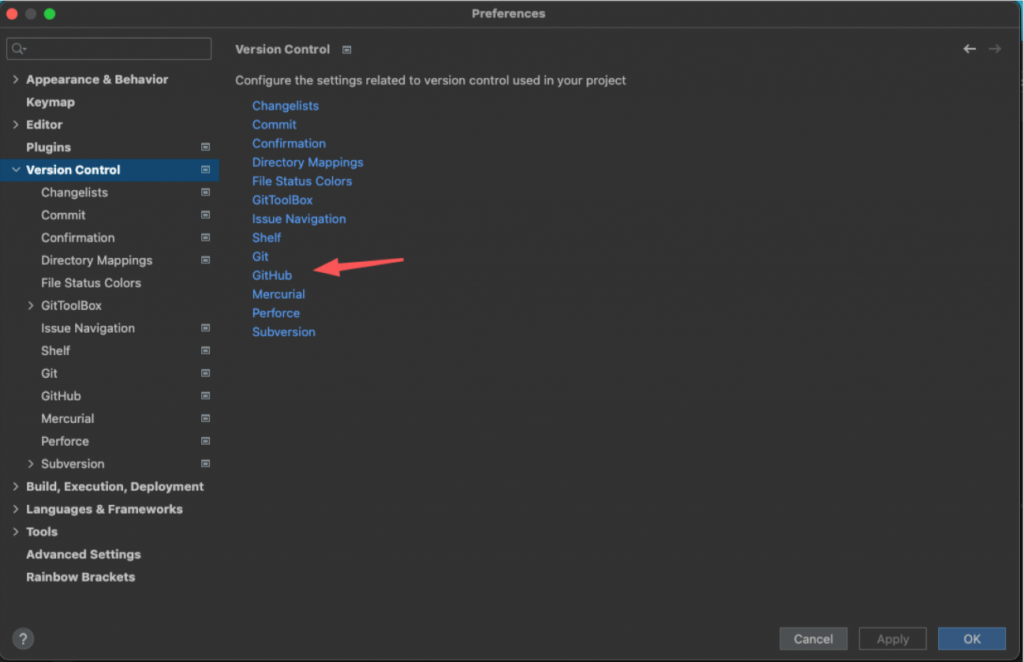Open the Shelf link in main panel
Image resolution: width=1024 pixels, height=662 pixels.
pyautogui.click(x=266, y=238)
